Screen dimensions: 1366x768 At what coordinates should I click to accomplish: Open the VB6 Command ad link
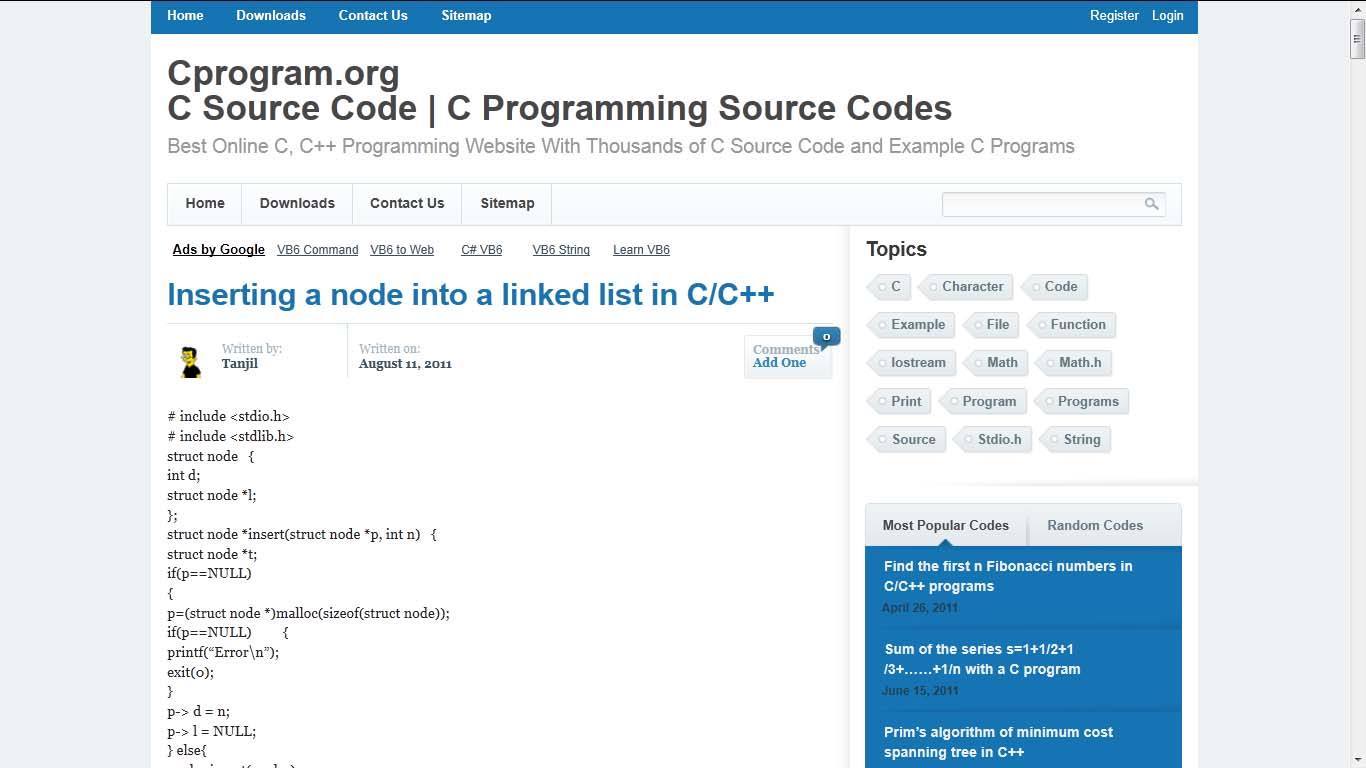tap(317, 250)
